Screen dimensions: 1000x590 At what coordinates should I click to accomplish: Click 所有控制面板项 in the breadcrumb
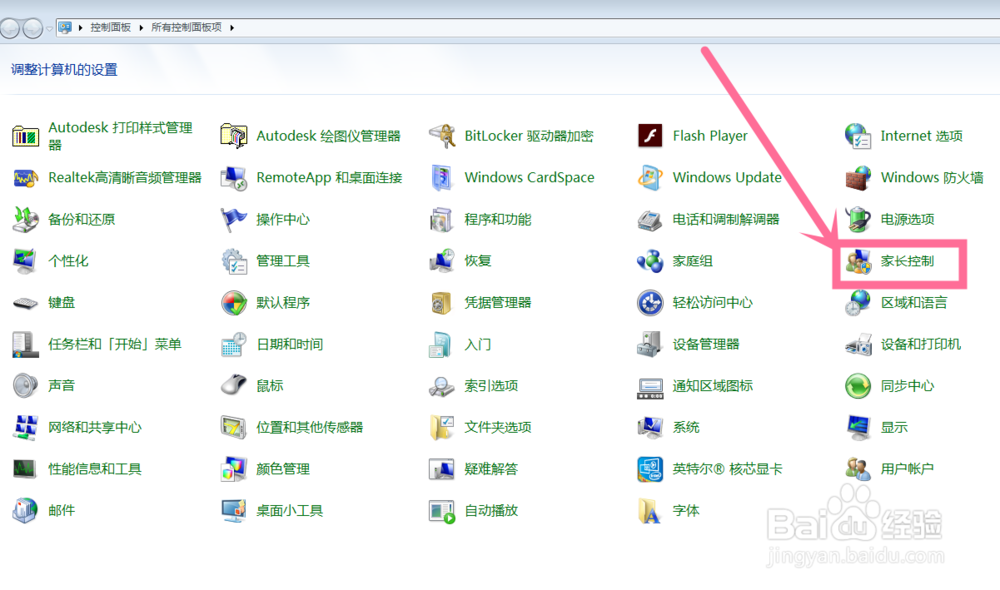[186, 27]
